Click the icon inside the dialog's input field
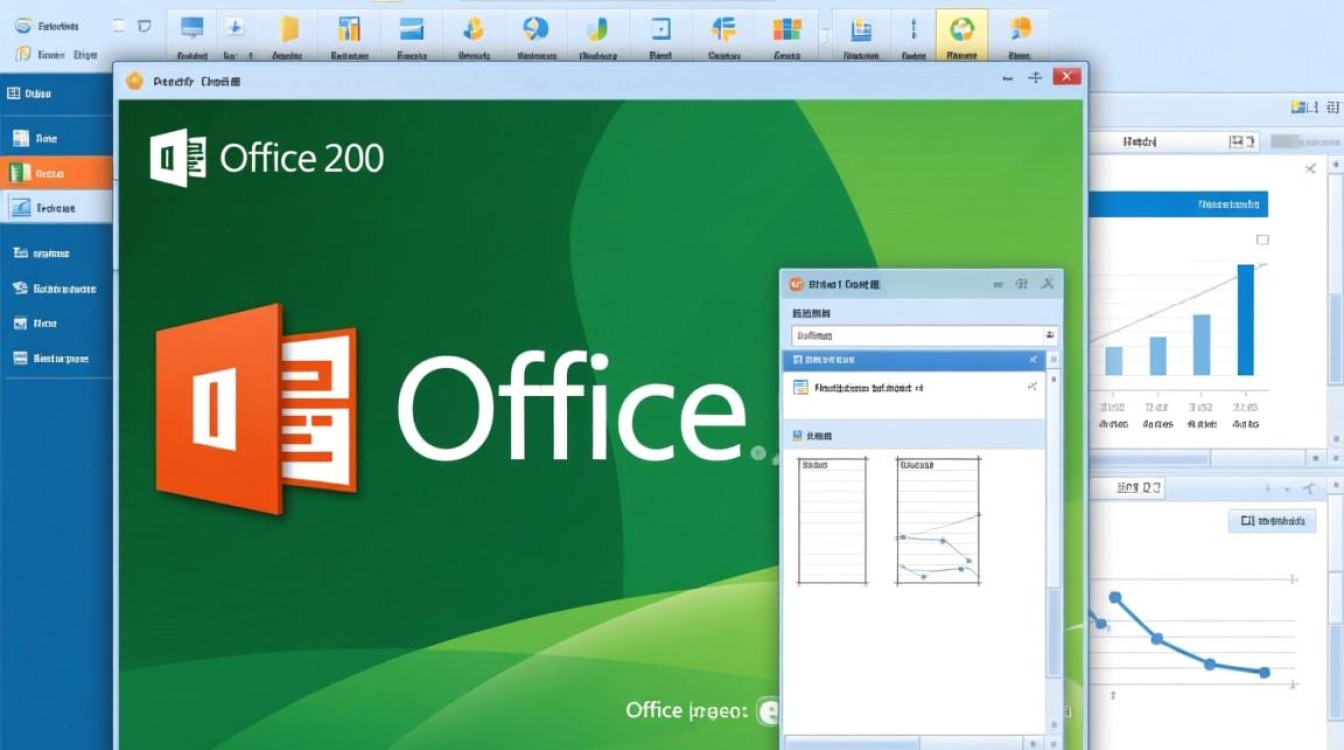The height and width of the screenshot is (750, 1344). click(1049, 336)
